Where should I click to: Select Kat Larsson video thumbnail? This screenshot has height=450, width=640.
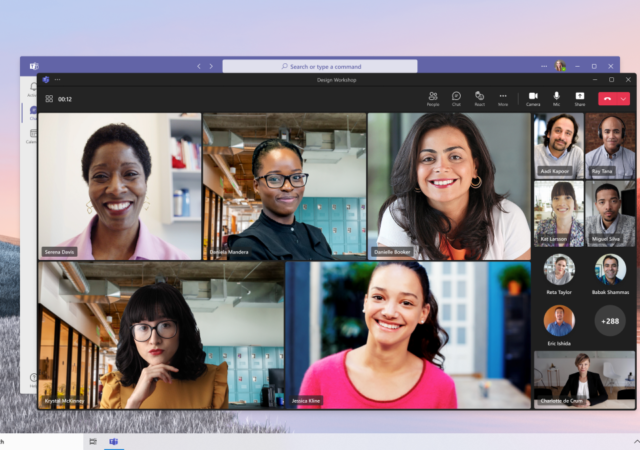tap(559, 214)
